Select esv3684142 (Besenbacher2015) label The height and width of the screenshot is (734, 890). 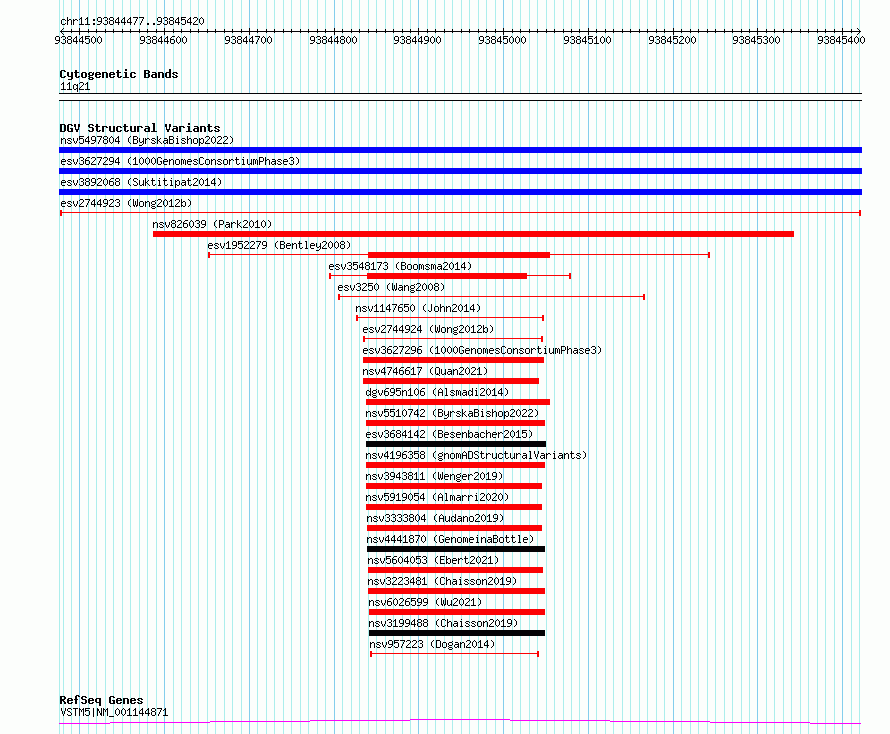click(x=449, y=434)
